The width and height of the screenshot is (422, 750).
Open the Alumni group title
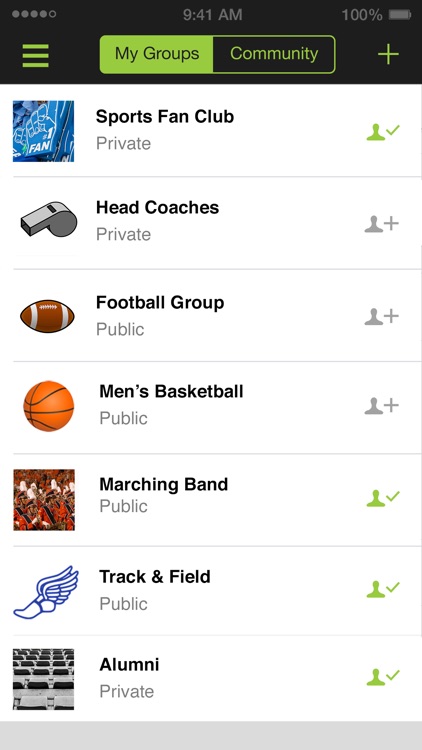coord(129,664)
